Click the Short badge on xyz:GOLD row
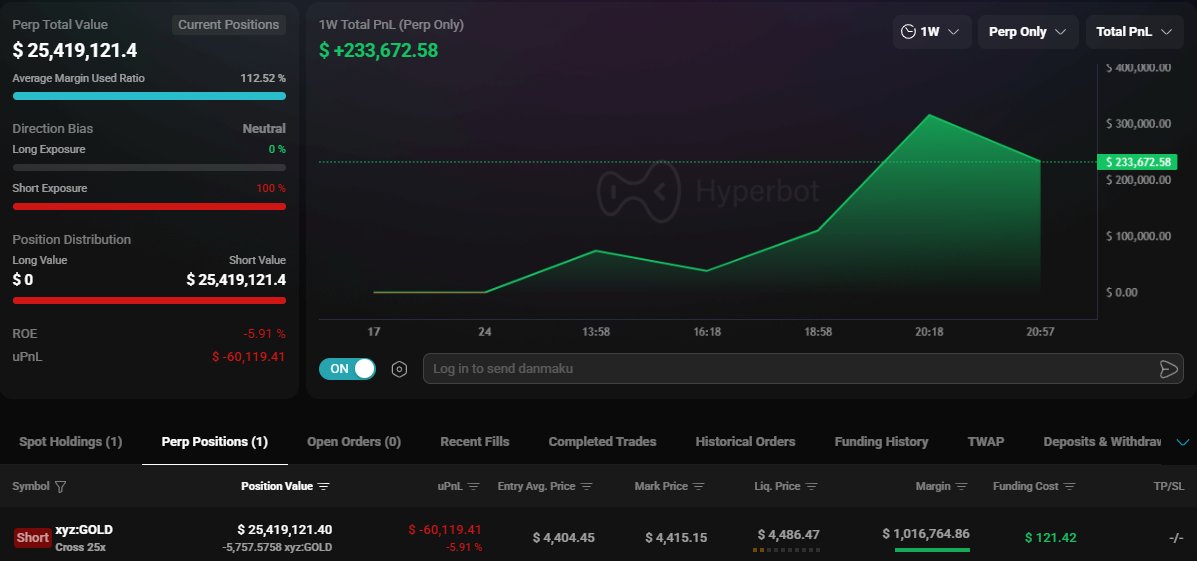1197x561 pixels. tap(33, 537)
